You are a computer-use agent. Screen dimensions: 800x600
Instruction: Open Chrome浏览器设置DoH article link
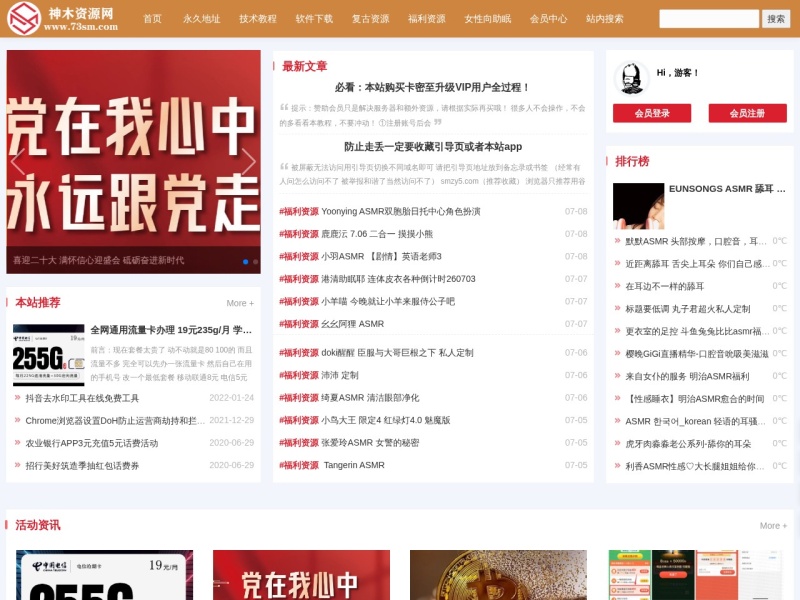pyautogui.click(x=115, y=420)
